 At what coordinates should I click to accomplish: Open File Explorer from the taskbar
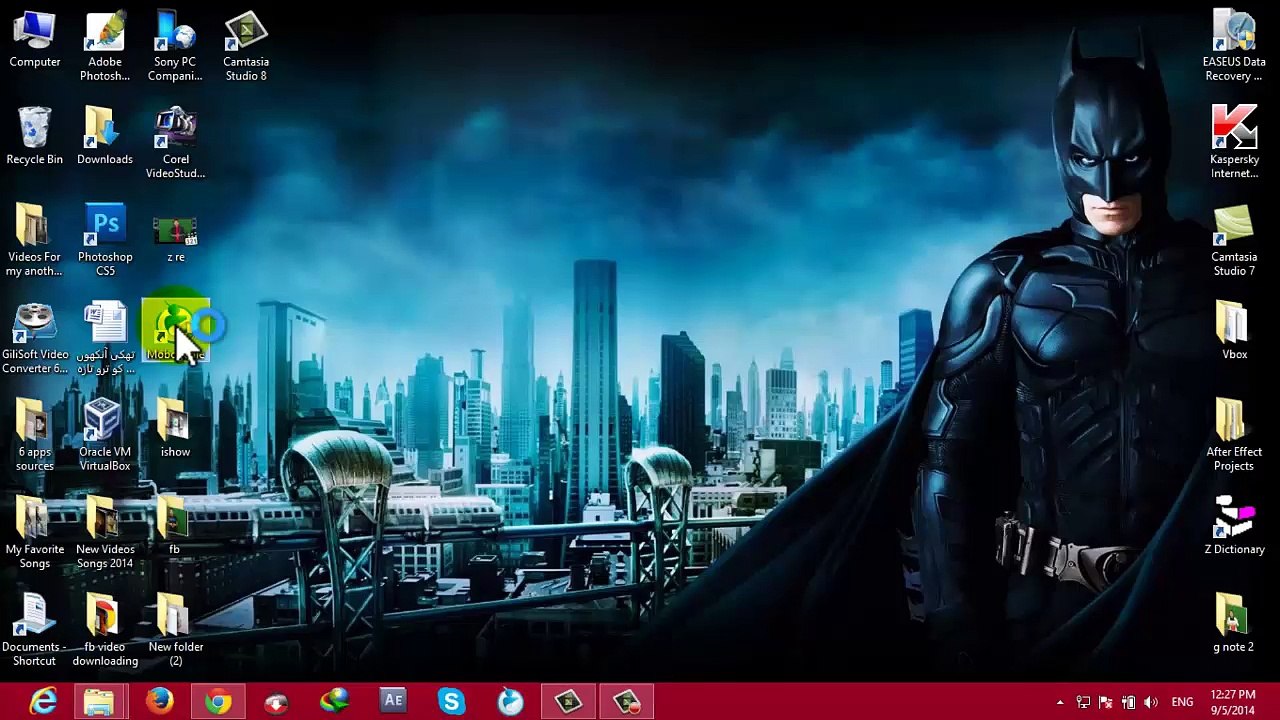(x=99, y=702)
